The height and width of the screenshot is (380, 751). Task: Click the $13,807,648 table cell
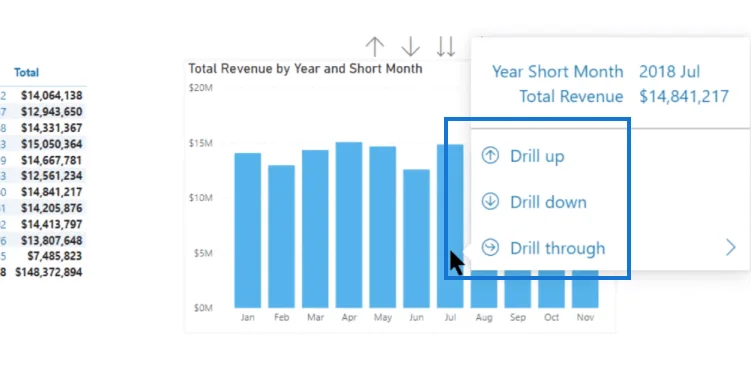(52, 240)
